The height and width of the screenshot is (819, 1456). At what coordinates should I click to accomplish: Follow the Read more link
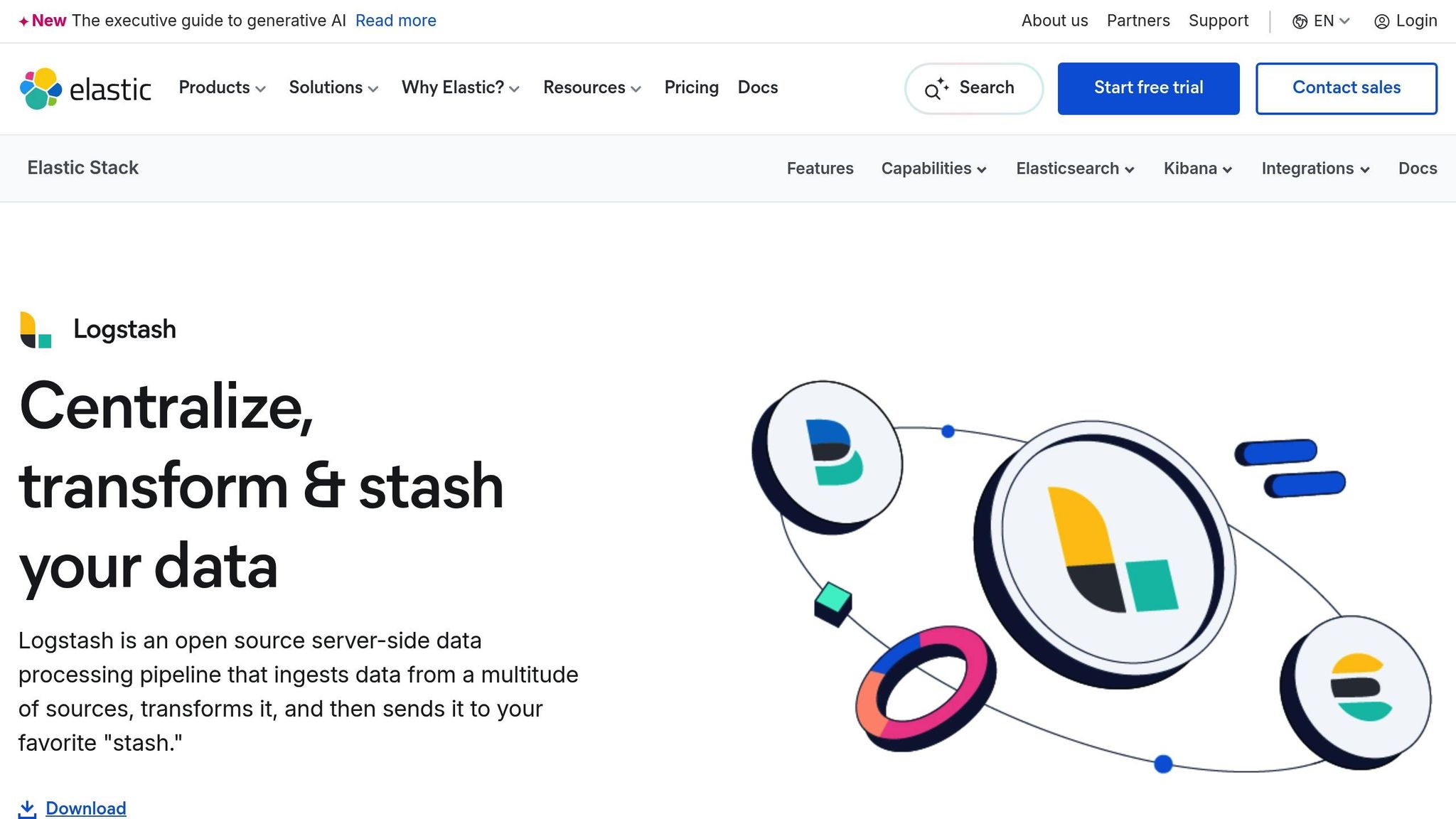pyautogui.click(x=395, y=21)
